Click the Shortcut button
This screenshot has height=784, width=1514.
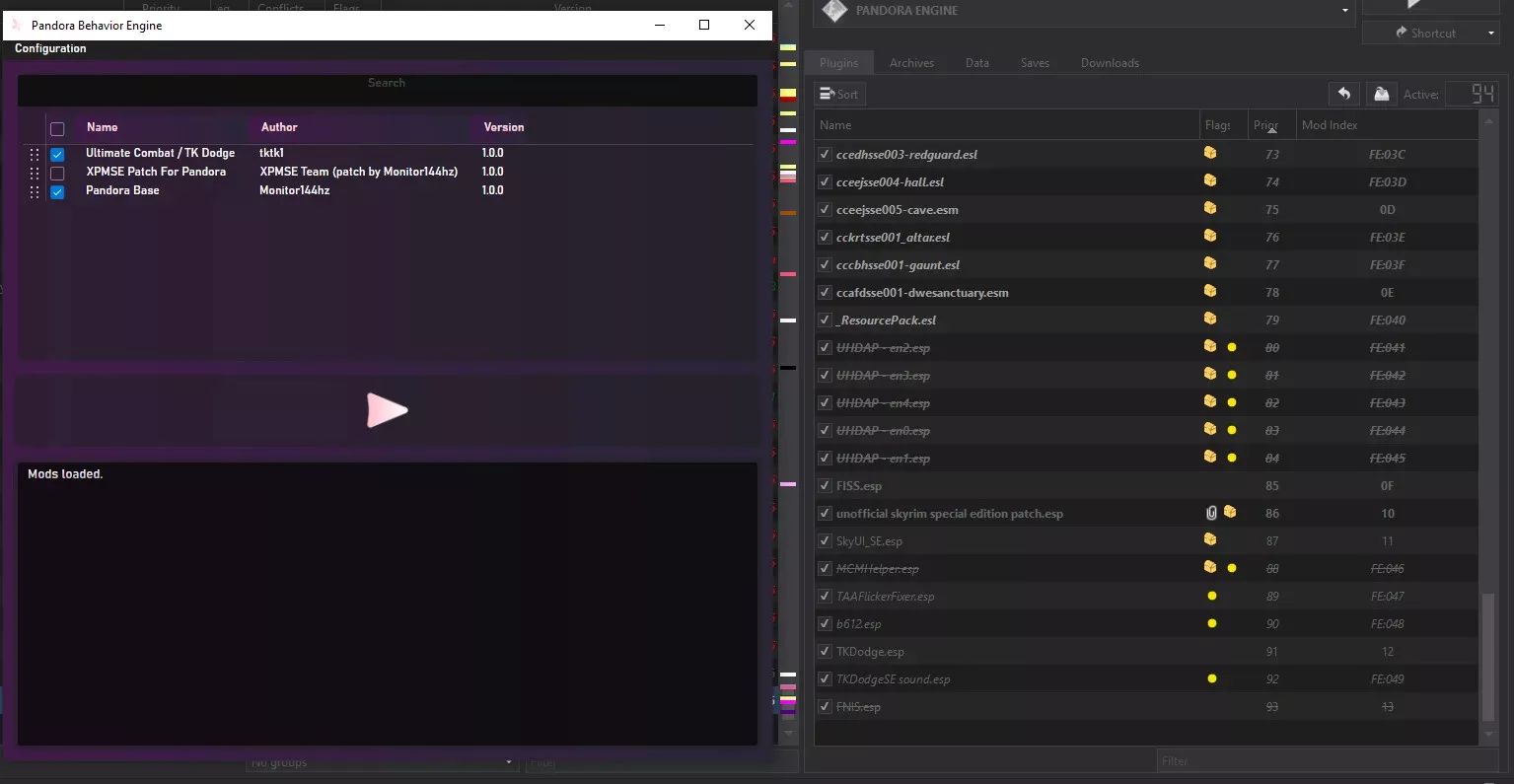[1424, 34]
